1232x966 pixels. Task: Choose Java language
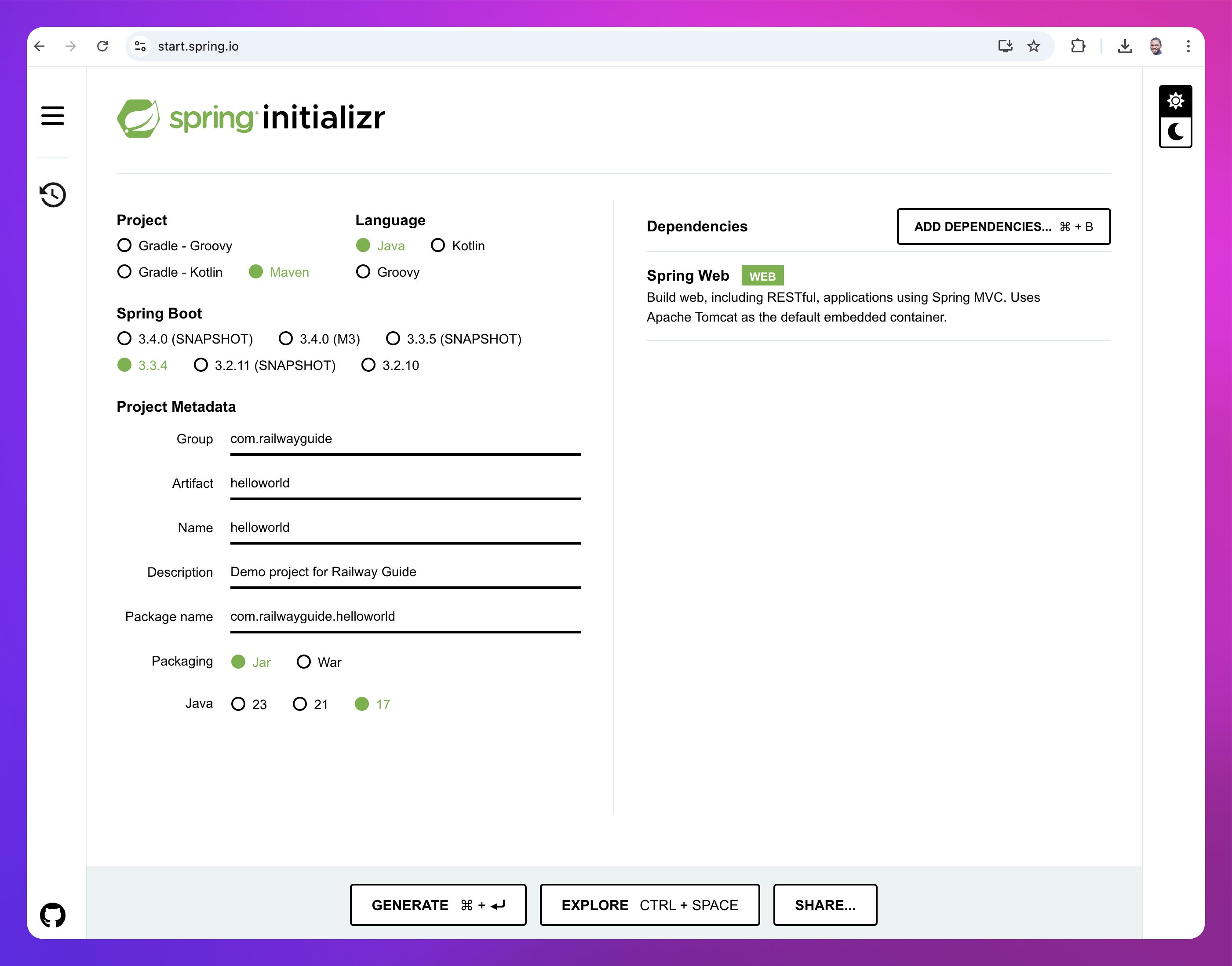click(380, 245)
